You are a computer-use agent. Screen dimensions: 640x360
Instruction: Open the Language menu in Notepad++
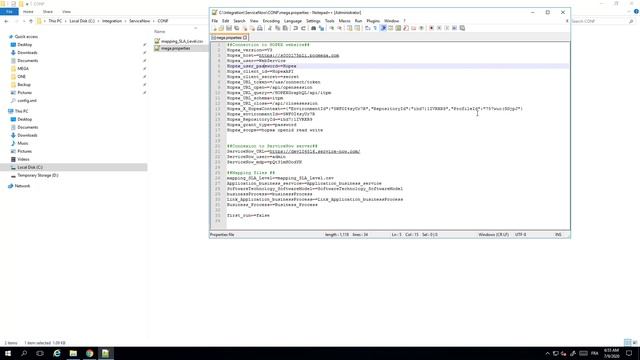293,21
